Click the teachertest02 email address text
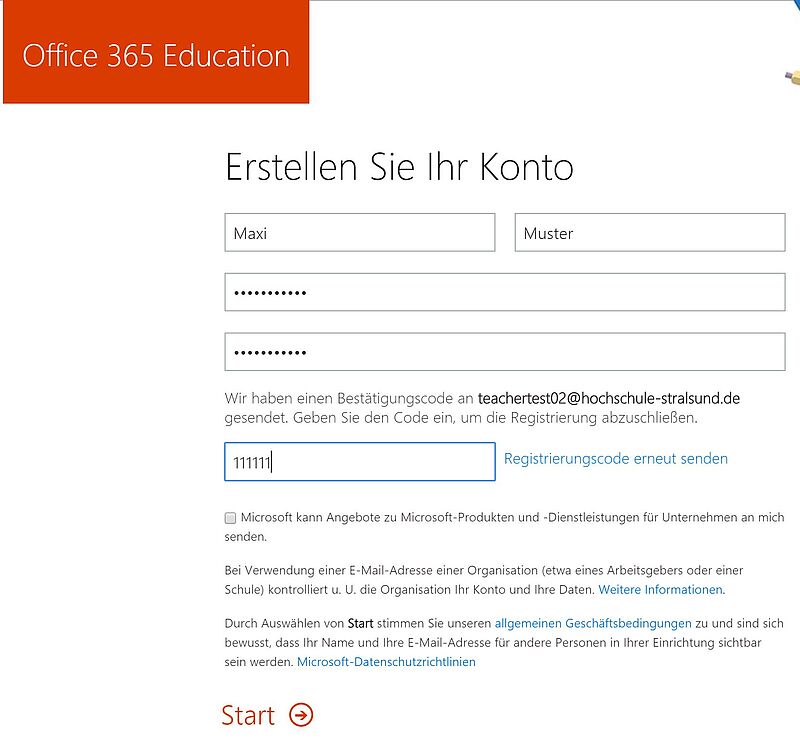This screenshot has width=800, height=747. [x=608, y=398]
